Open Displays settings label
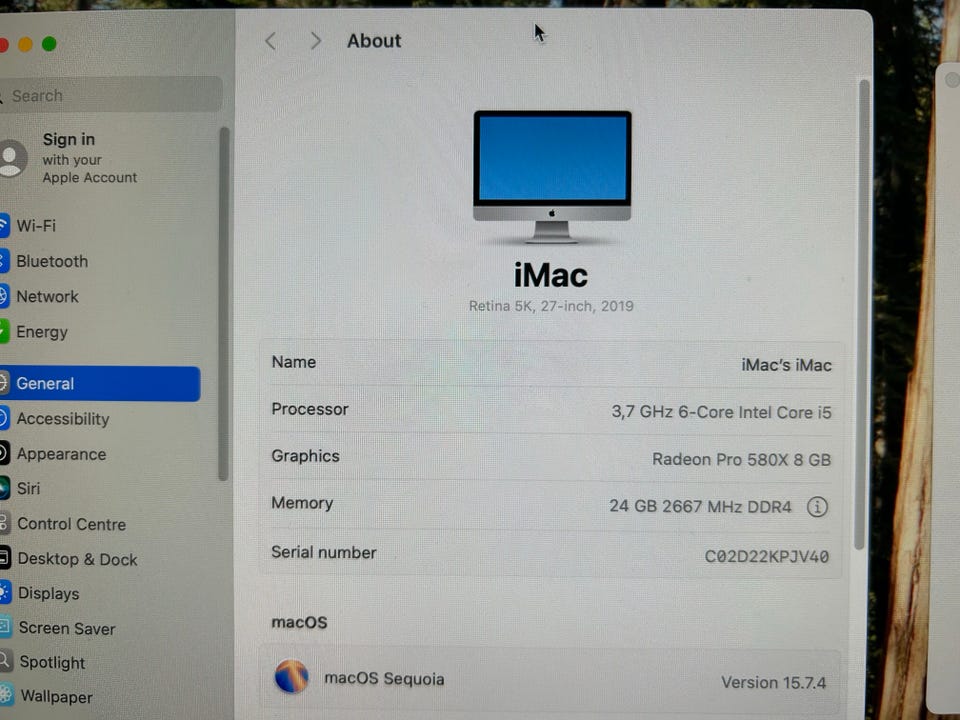The height and width of the screenshot is (720, 960). pos(48,594)
